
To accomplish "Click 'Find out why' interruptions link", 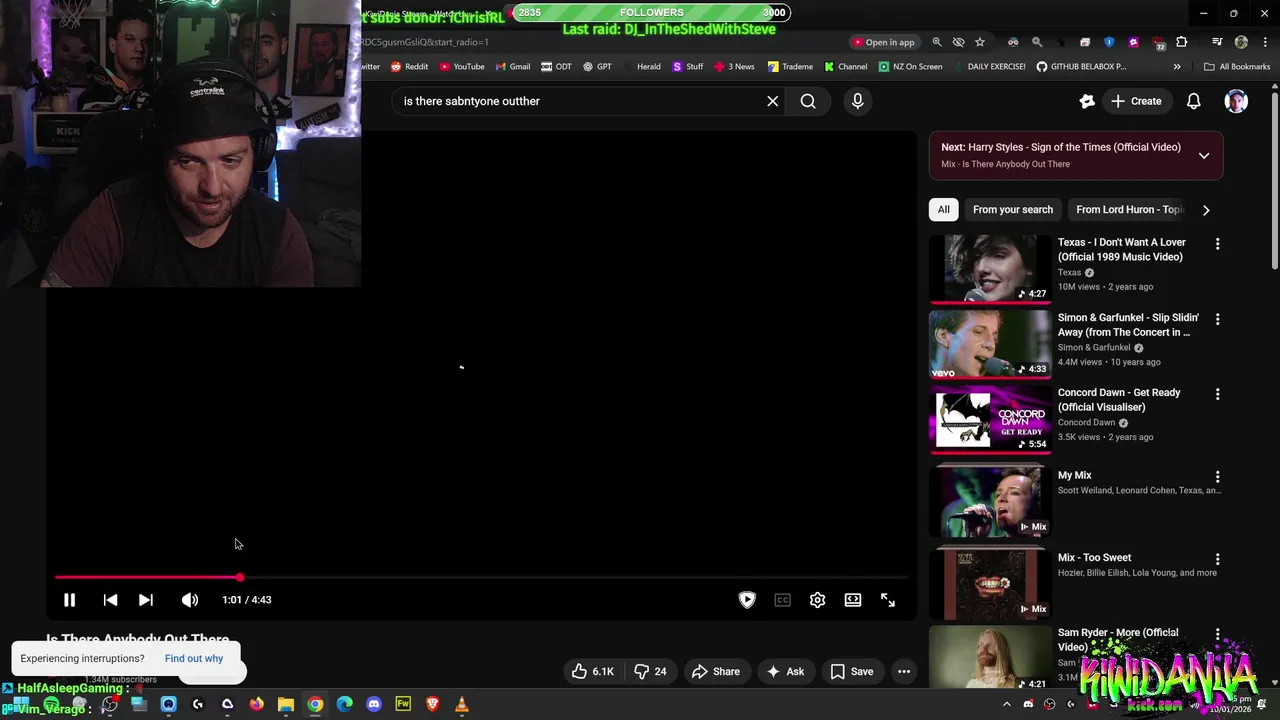I will pos(194,659).
